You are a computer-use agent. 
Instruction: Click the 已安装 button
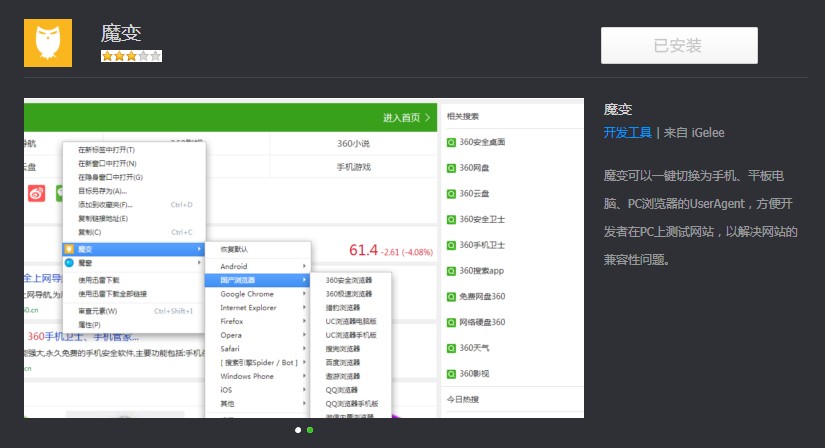point(679,45)
